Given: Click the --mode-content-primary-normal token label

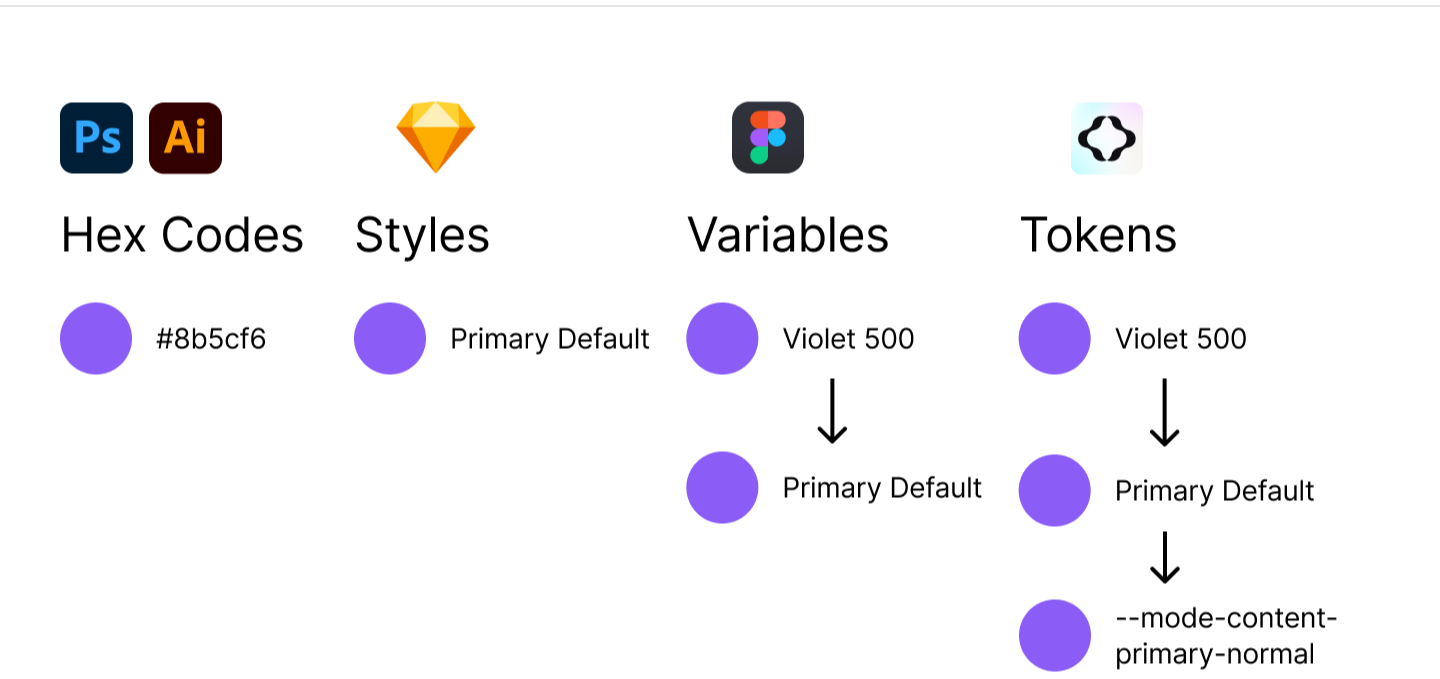Looking at the screenshot, I should click(1226, 636).
